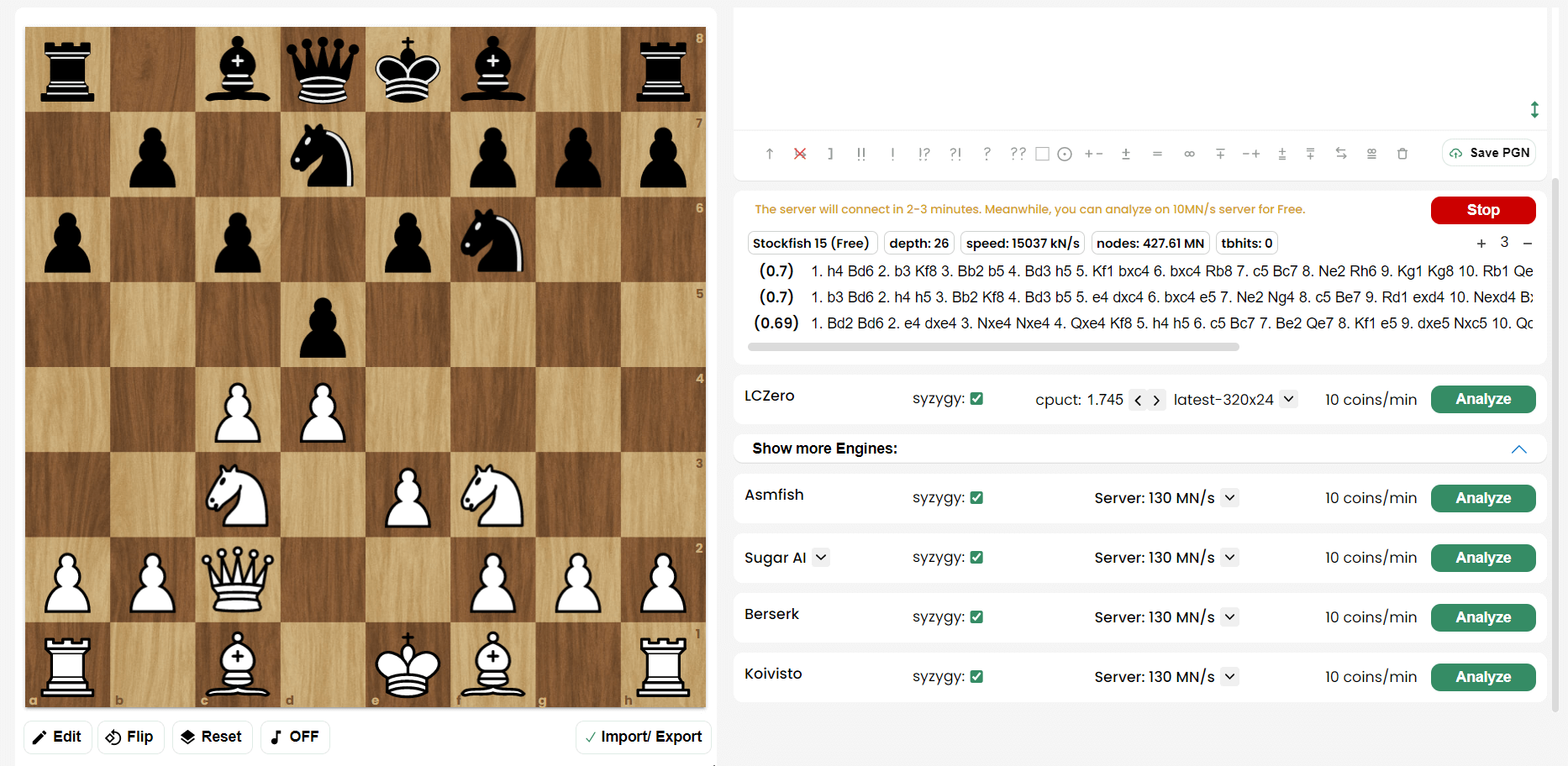The image size is (1568, 766).
Task: Mark the move as a blunder (??)
Action: coord(1018,154)
